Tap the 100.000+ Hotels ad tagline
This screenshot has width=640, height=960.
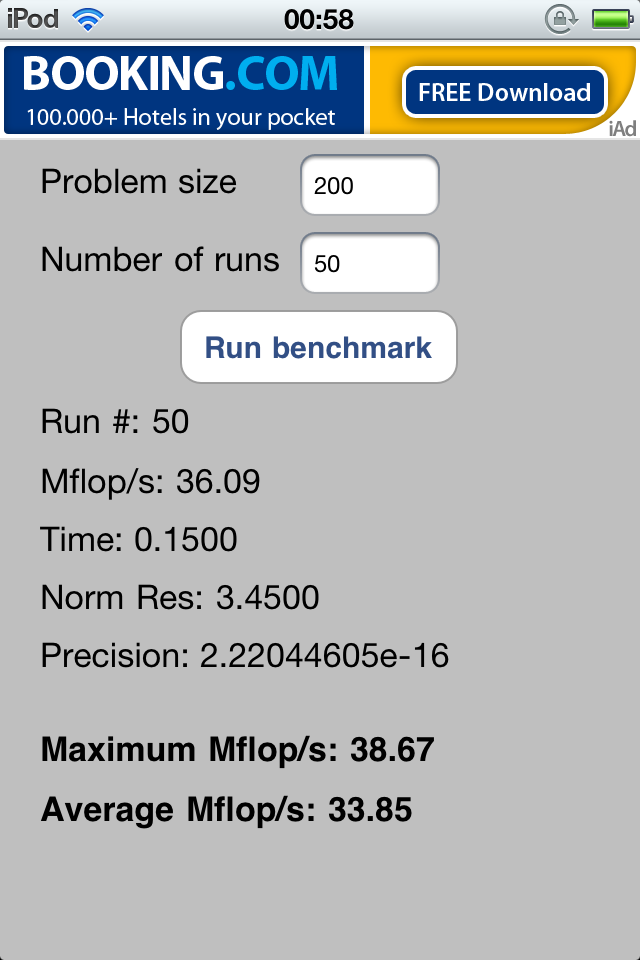[181, 117]
